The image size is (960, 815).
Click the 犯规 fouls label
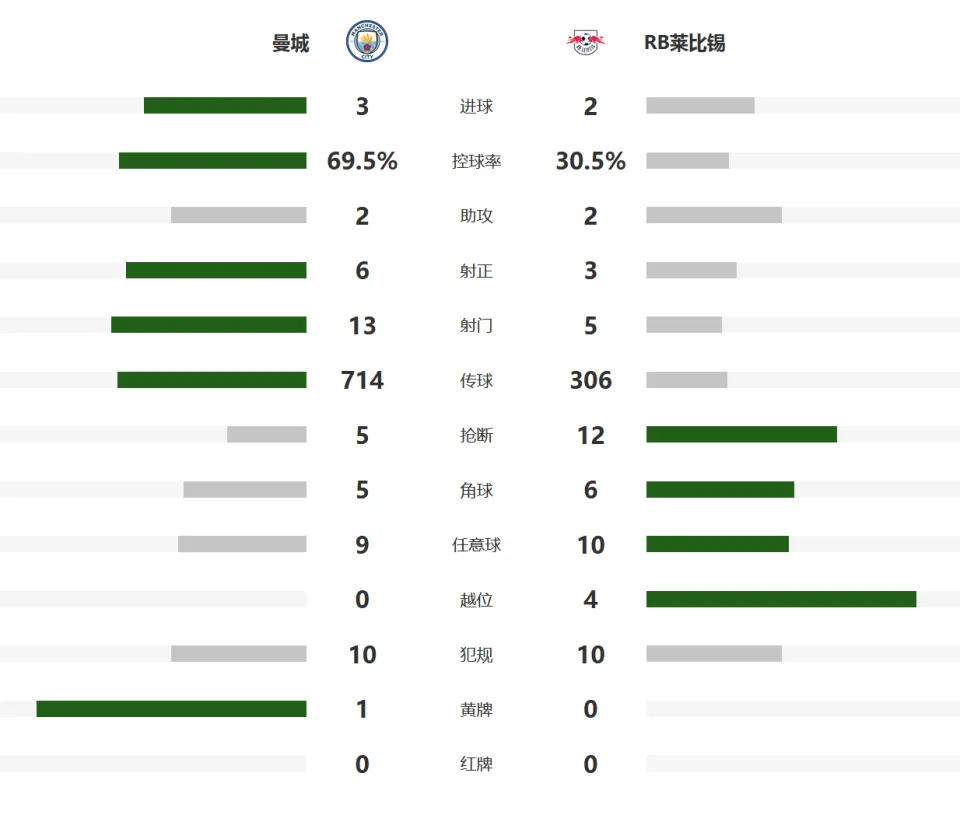point(476,655)
